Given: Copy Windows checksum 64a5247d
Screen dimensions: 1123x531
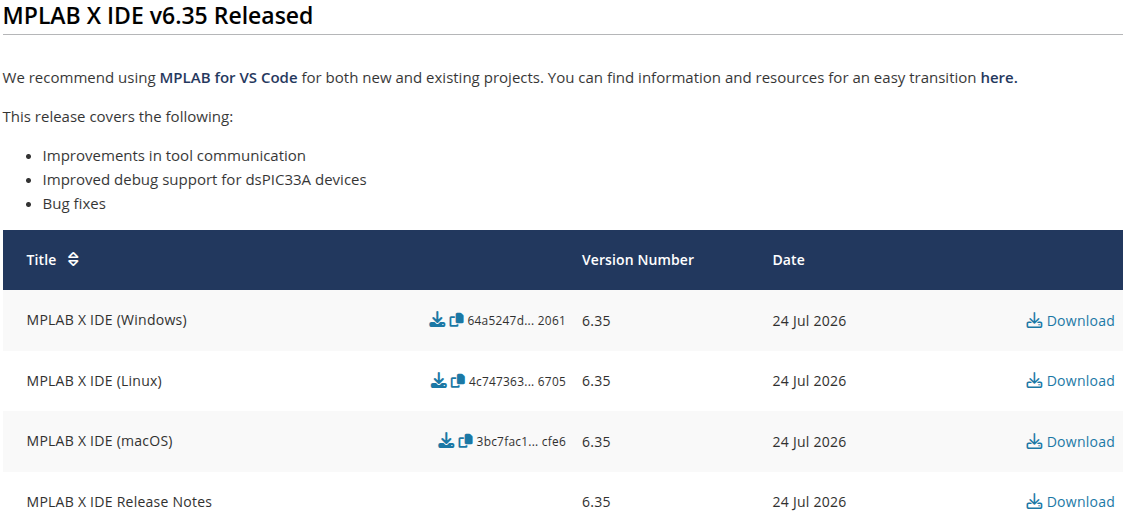Looking at the screenshot, I should coord(456,320).
